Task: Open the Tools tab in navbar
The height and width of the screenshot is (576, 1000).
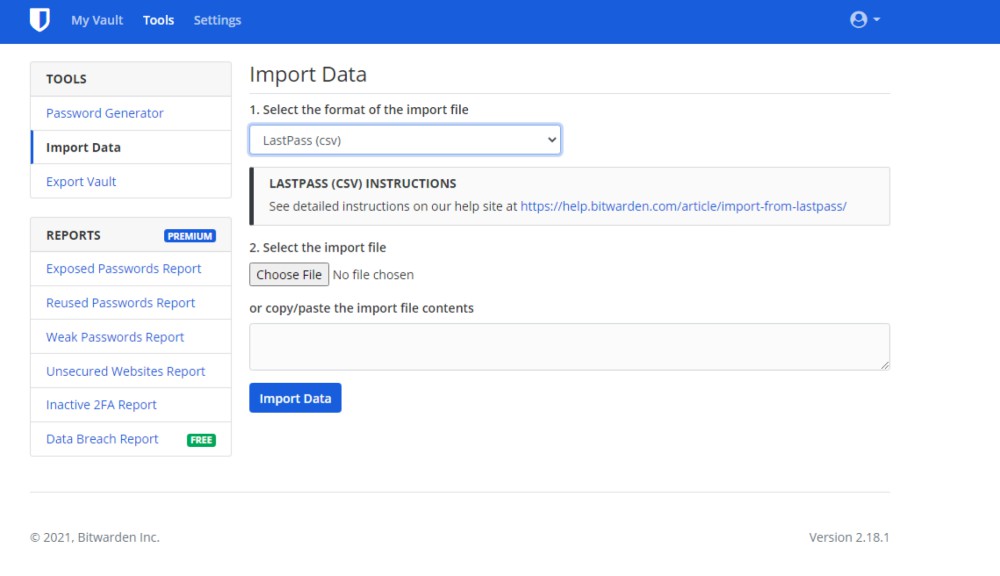Action: pyautogui.click(x=158, y=20)
